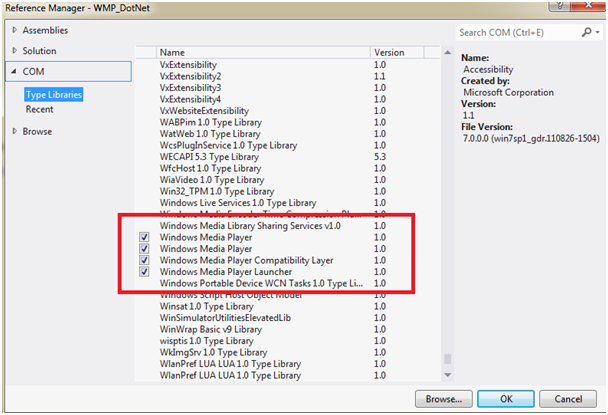
Task: Click in the Search COM field
Action: coord(515,33)
